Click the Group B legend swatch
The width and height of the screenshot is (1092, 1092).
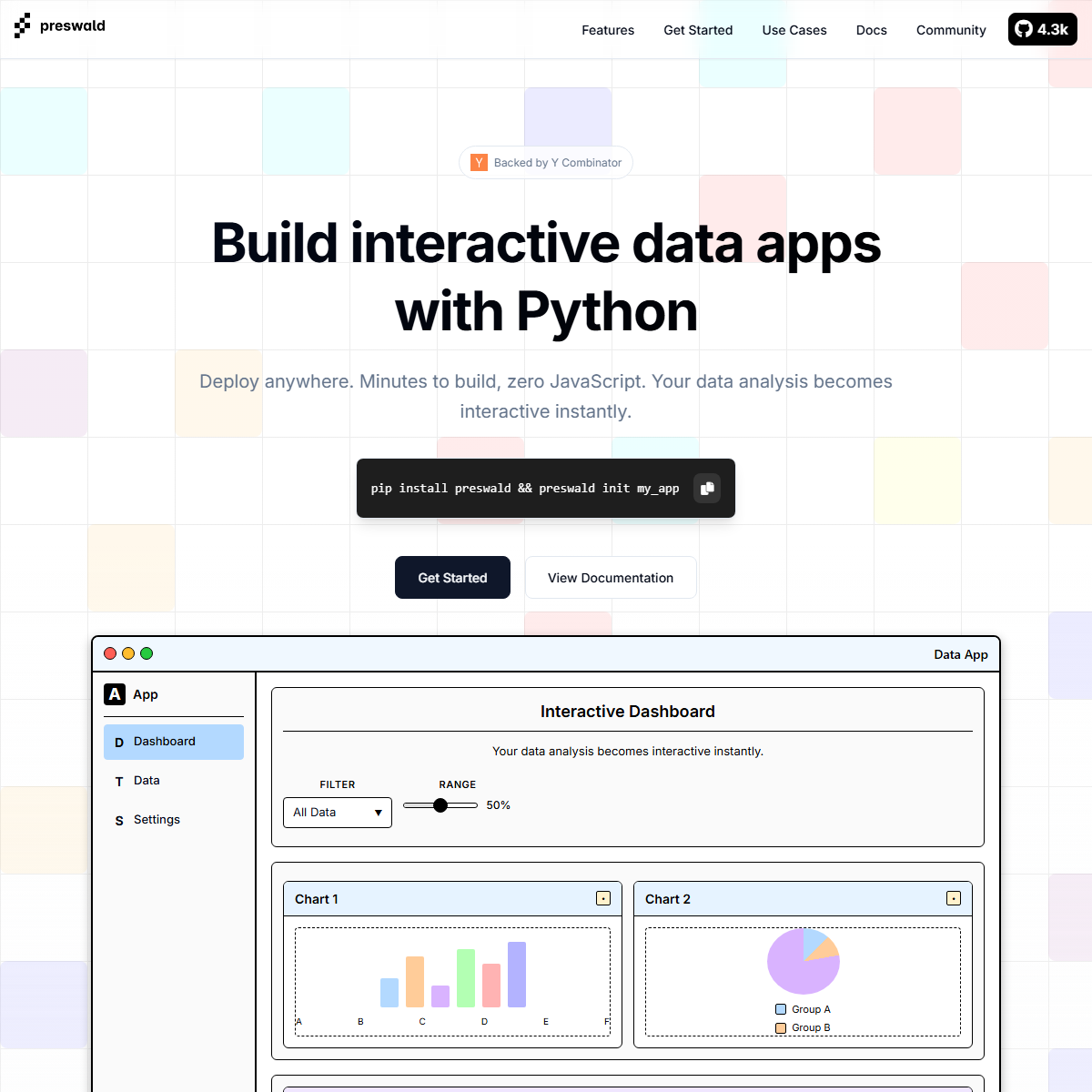781,1027
